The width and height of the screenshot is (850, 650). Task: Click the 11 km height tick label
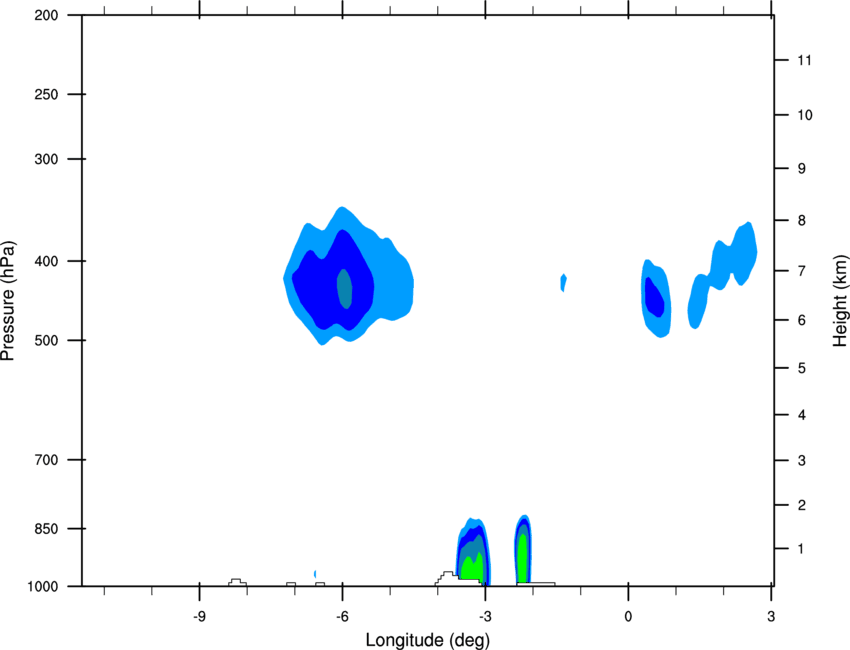pos(805,60)
